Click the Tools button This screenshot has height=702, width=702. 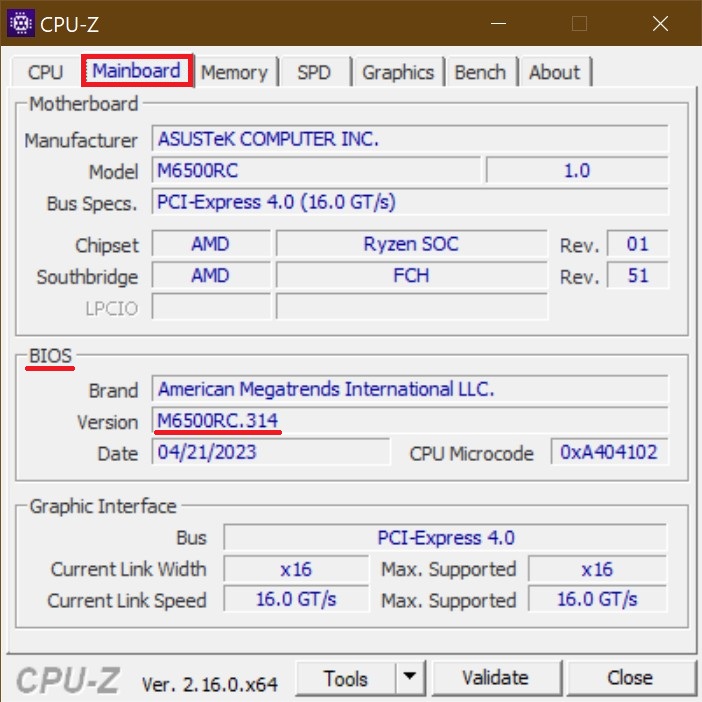[x=346, y=679]
